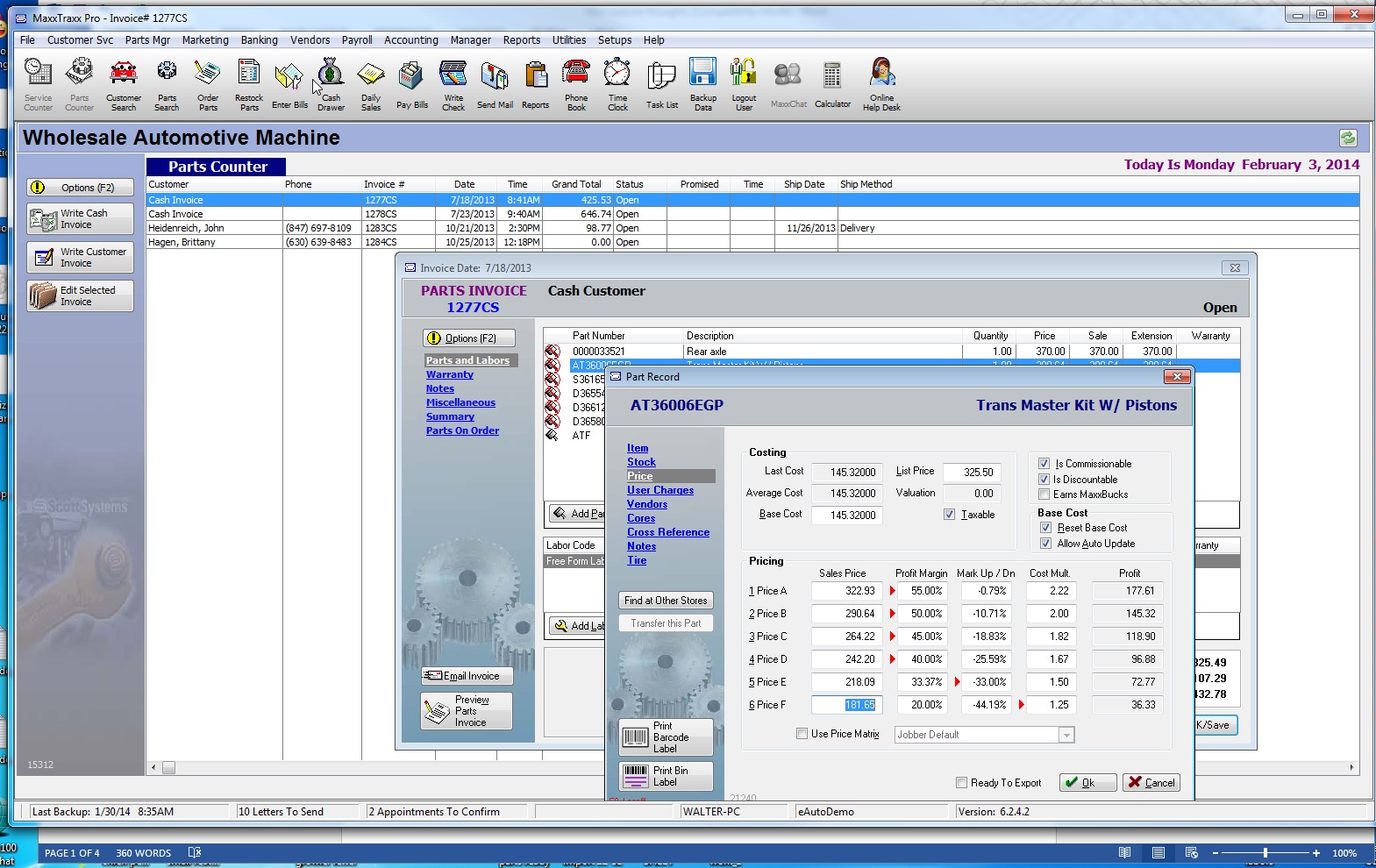
Task: Open the Accounting menu
Action: 410,40
